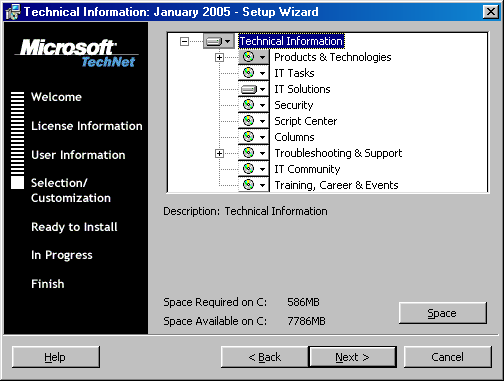Click the 7786MB space available value

(306, 321)
